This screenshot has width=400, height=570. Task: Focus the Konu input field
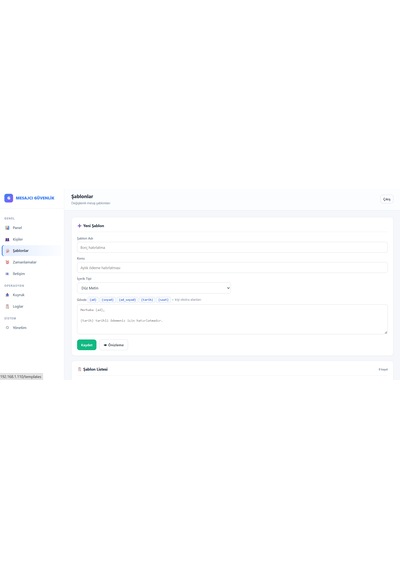click(232, 268)
